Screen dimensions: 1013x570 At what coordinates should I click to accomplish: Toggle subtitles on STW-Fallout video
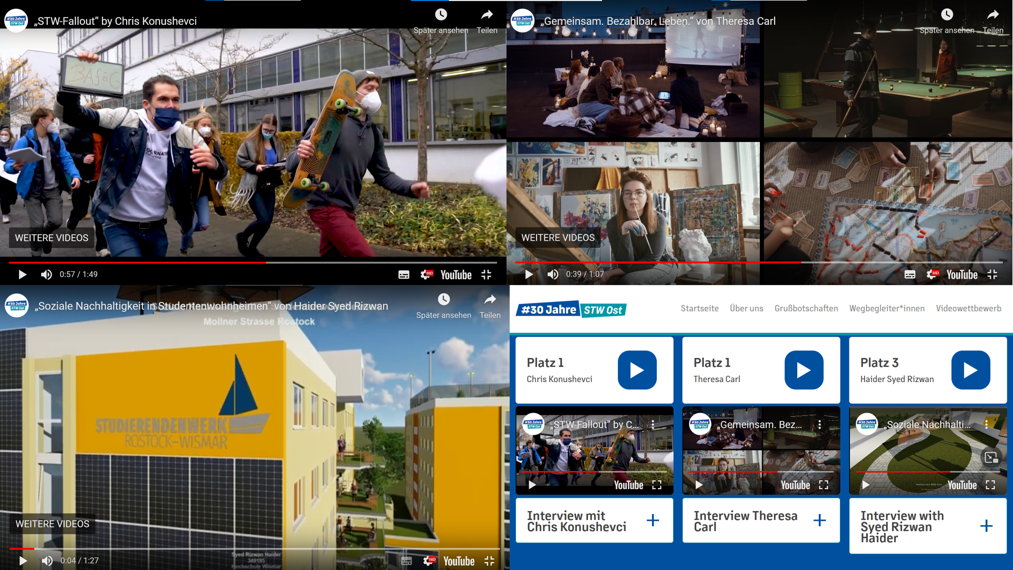[x=404, y=275]
